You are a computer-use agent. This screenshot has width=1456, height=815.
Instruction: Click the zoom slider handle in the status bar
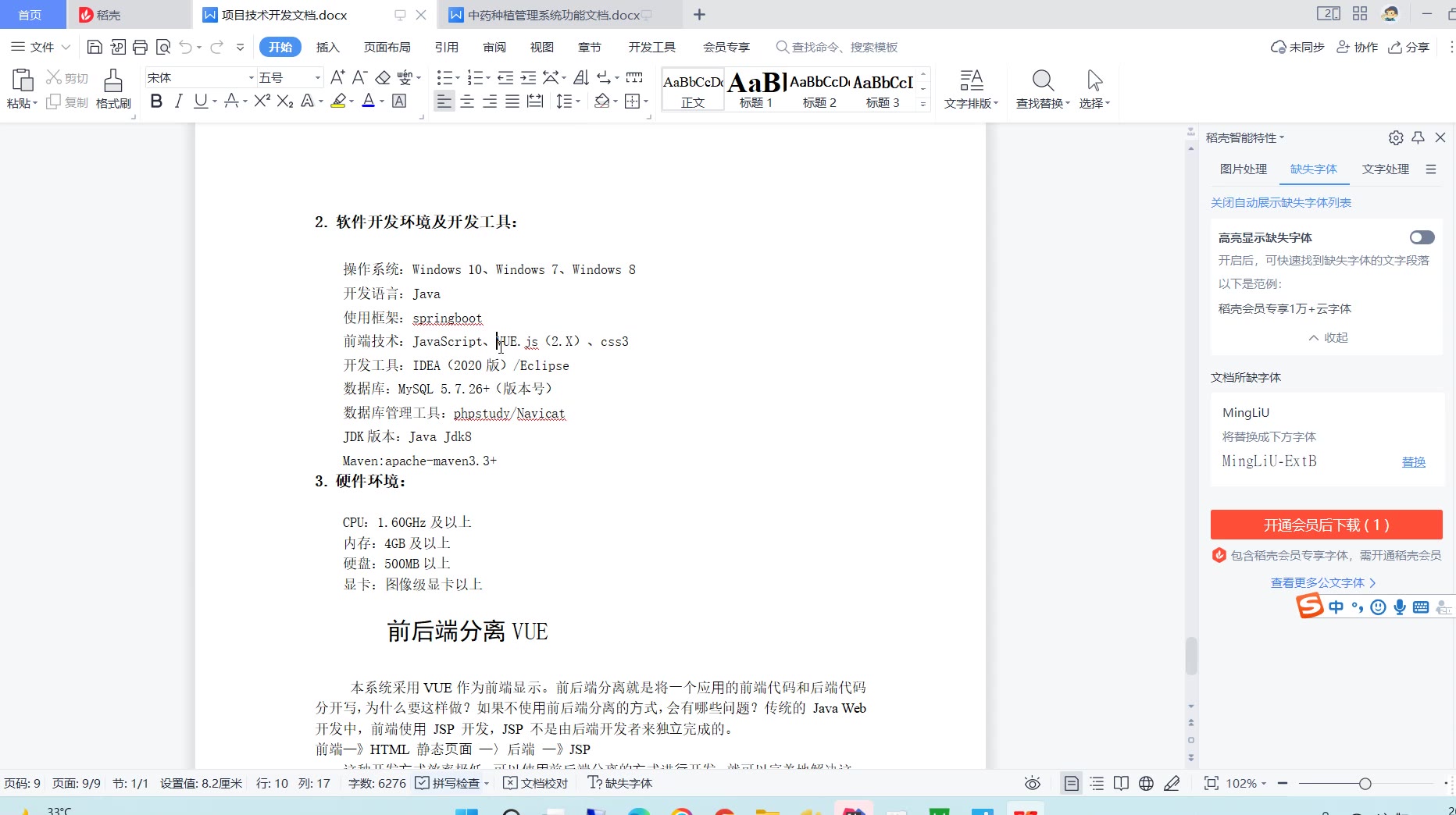click(x=1365, y=783)
